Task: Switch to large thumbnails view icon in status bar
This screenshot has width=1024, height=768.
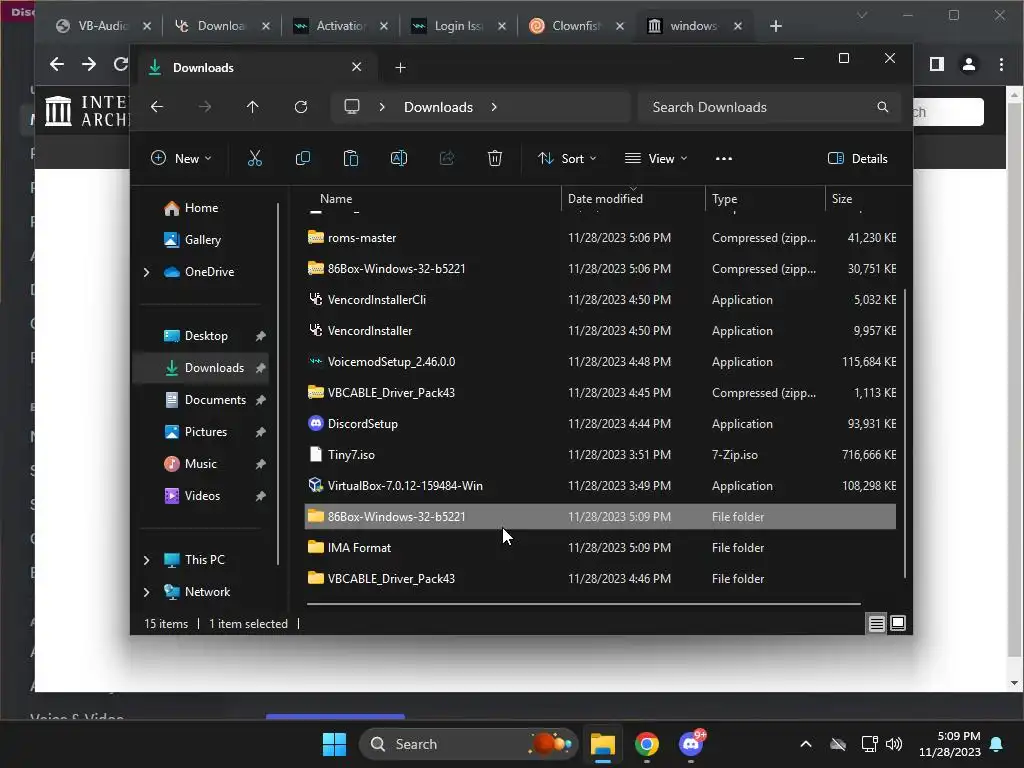Action: (898, 624)
